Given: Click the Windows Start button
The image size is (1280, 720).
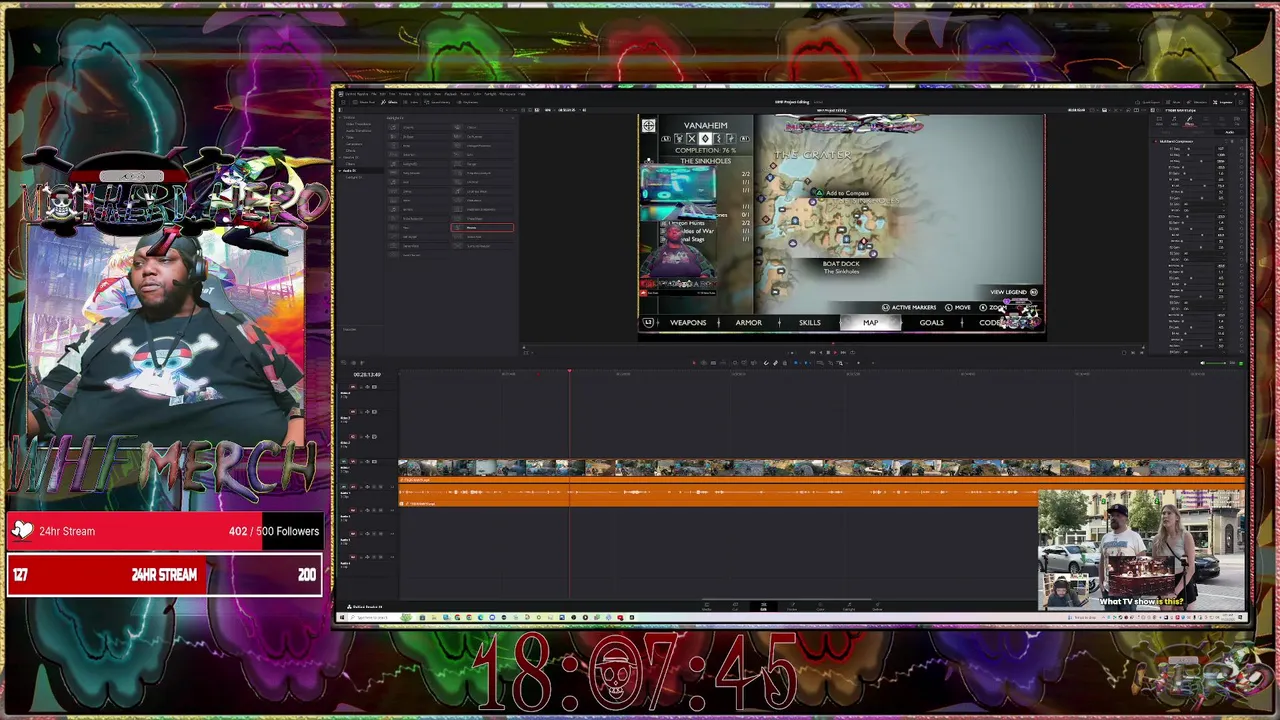Looking at the screenshot, I should 342,617.
